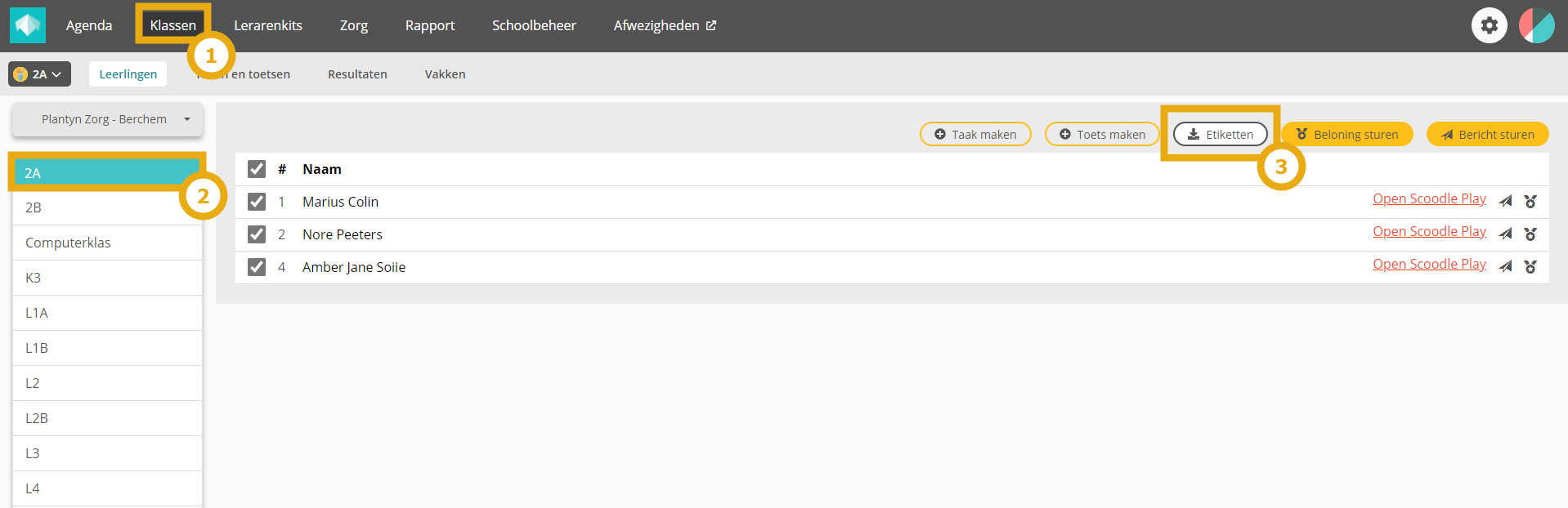The width and height of the screenshot is (1568, 508).
Task: Send message icon for Marius Colin
Action: (1505, 201)
